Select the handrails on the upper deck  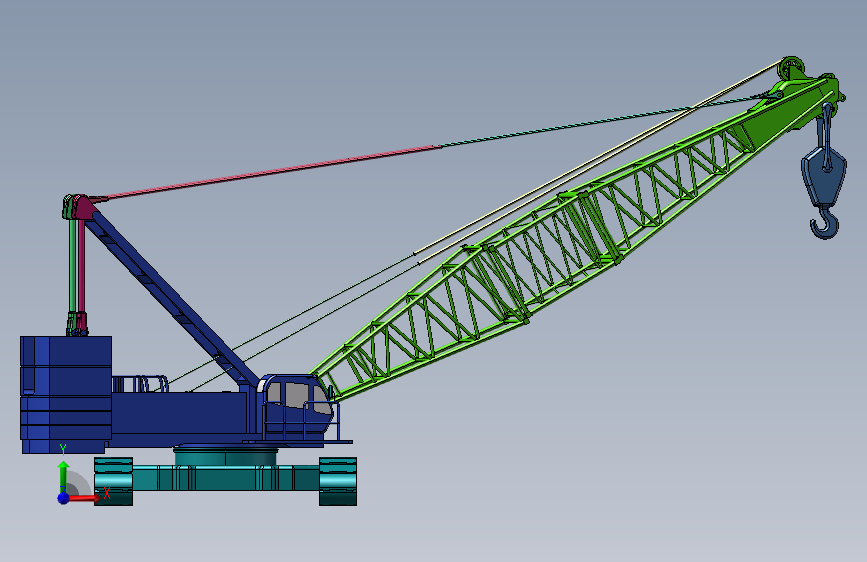tap(140, 384)
